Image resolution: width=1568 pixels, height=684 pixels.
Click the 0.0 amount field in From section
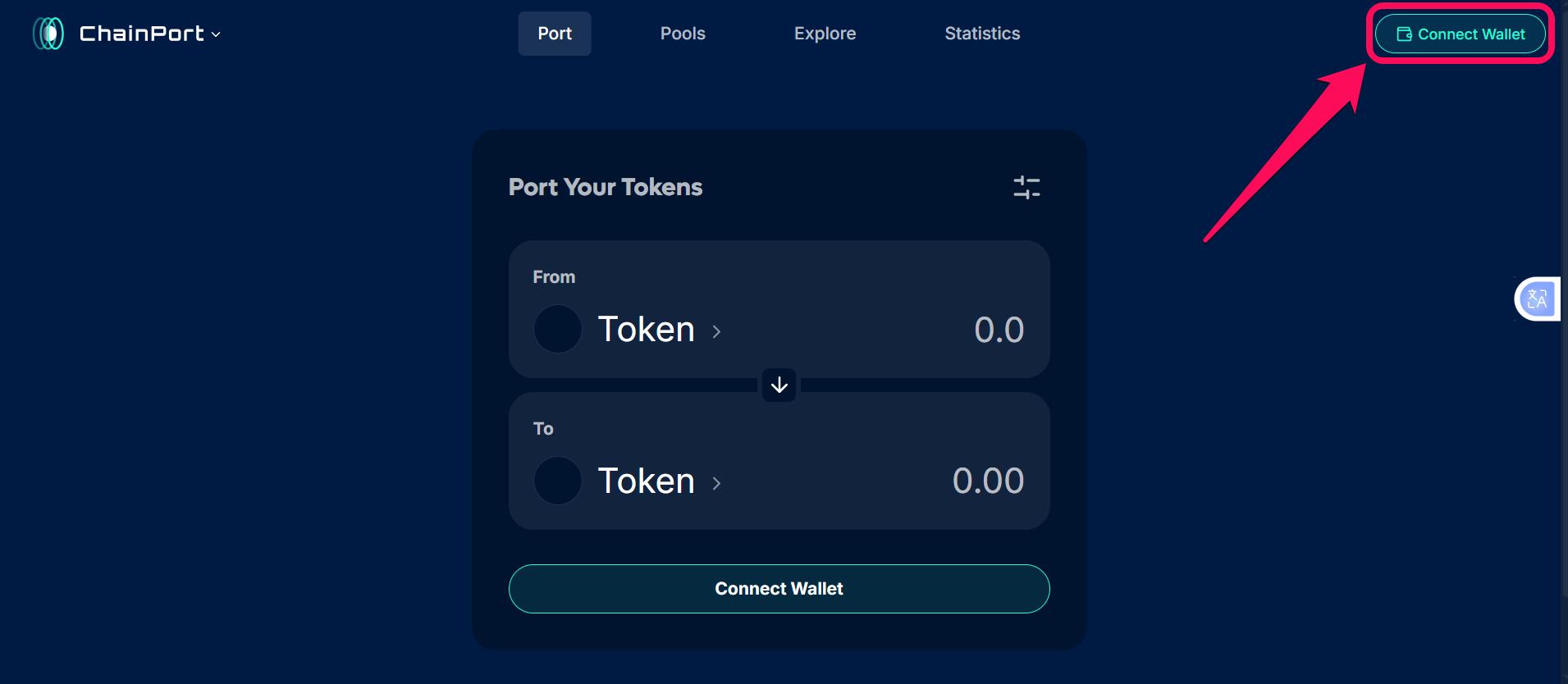click(998, 329)
